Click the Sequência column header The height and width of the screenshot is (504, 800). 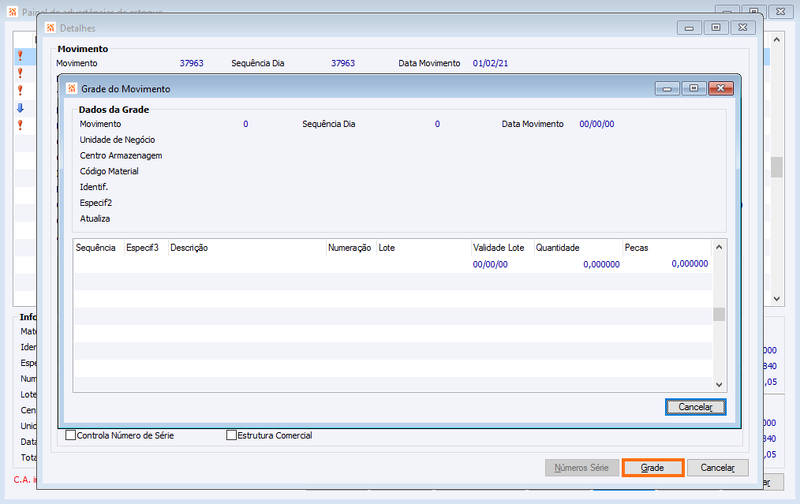[x=95, y=248]
